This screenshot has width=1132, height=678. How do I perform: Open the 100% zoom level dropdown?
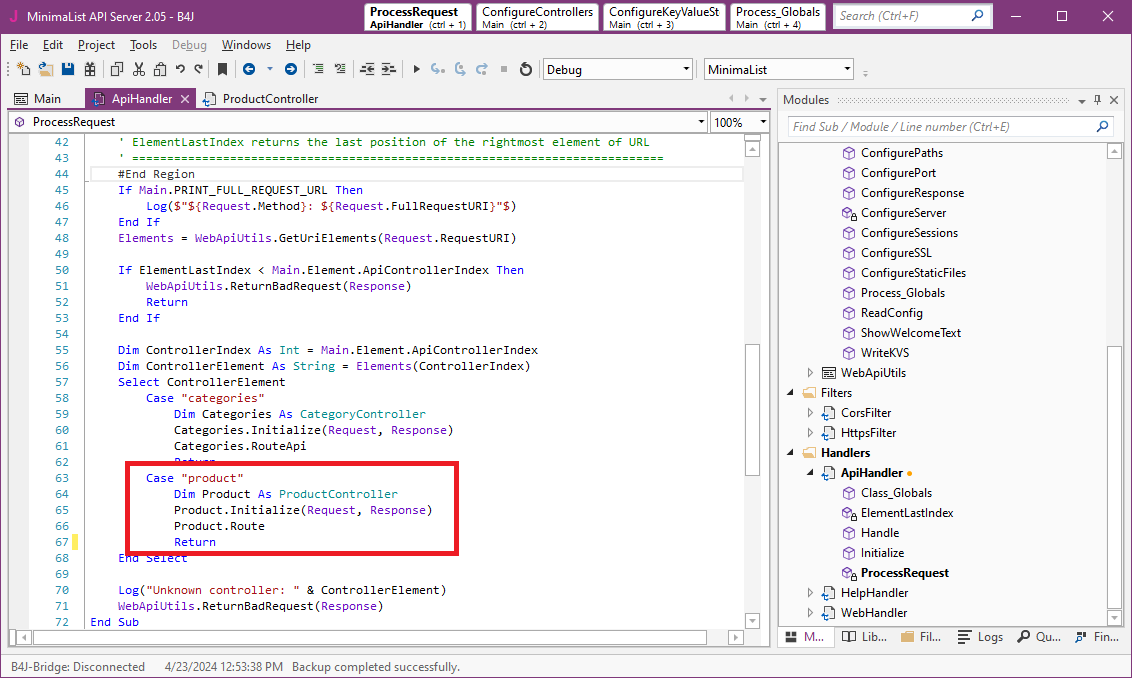click(x=763, y=122)
